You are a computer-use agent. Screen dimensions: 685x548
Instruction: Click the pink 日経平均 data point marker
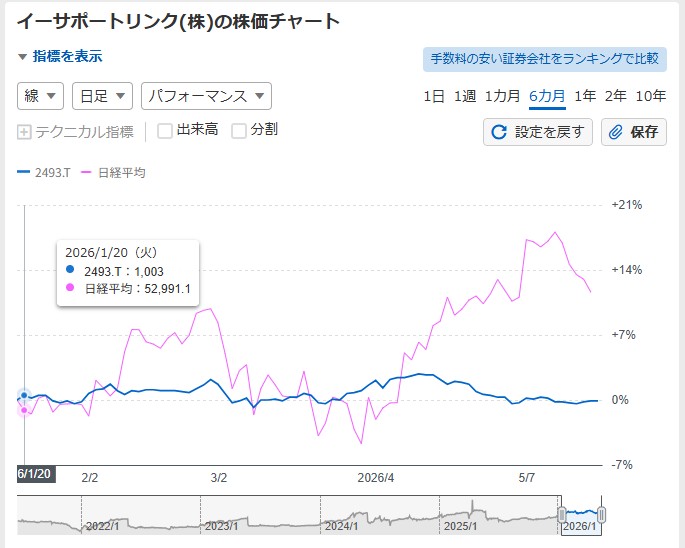[x=24, y=410]
